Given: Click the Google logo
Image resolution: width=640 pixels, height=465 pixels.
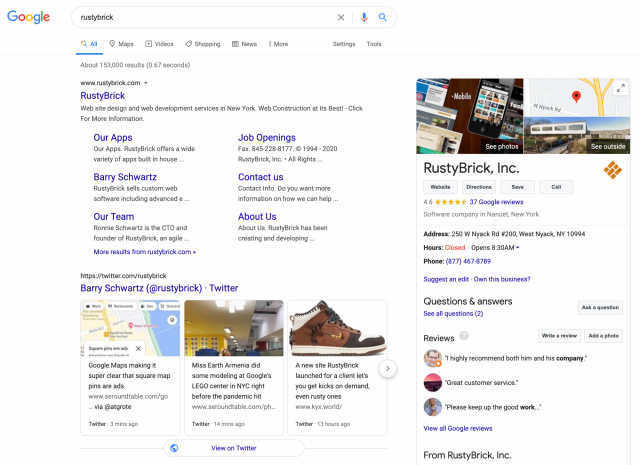Looking at the screenshot, I should (x=29, y=17).
